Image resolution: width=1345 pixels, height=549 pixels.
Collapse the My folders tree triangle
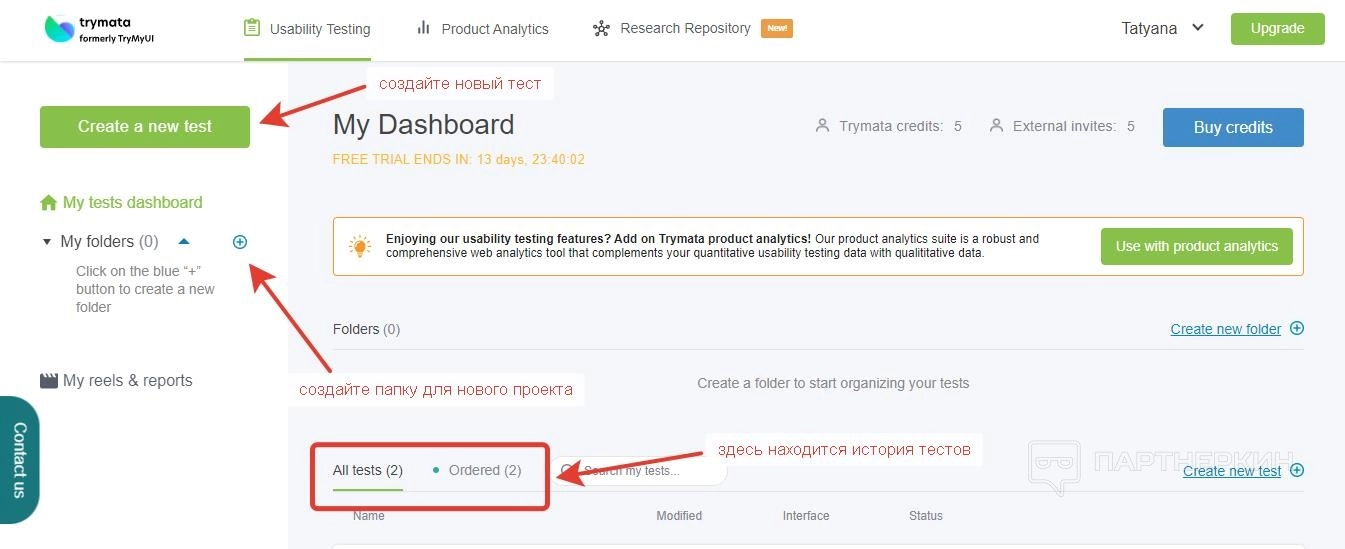click(47, 242)
